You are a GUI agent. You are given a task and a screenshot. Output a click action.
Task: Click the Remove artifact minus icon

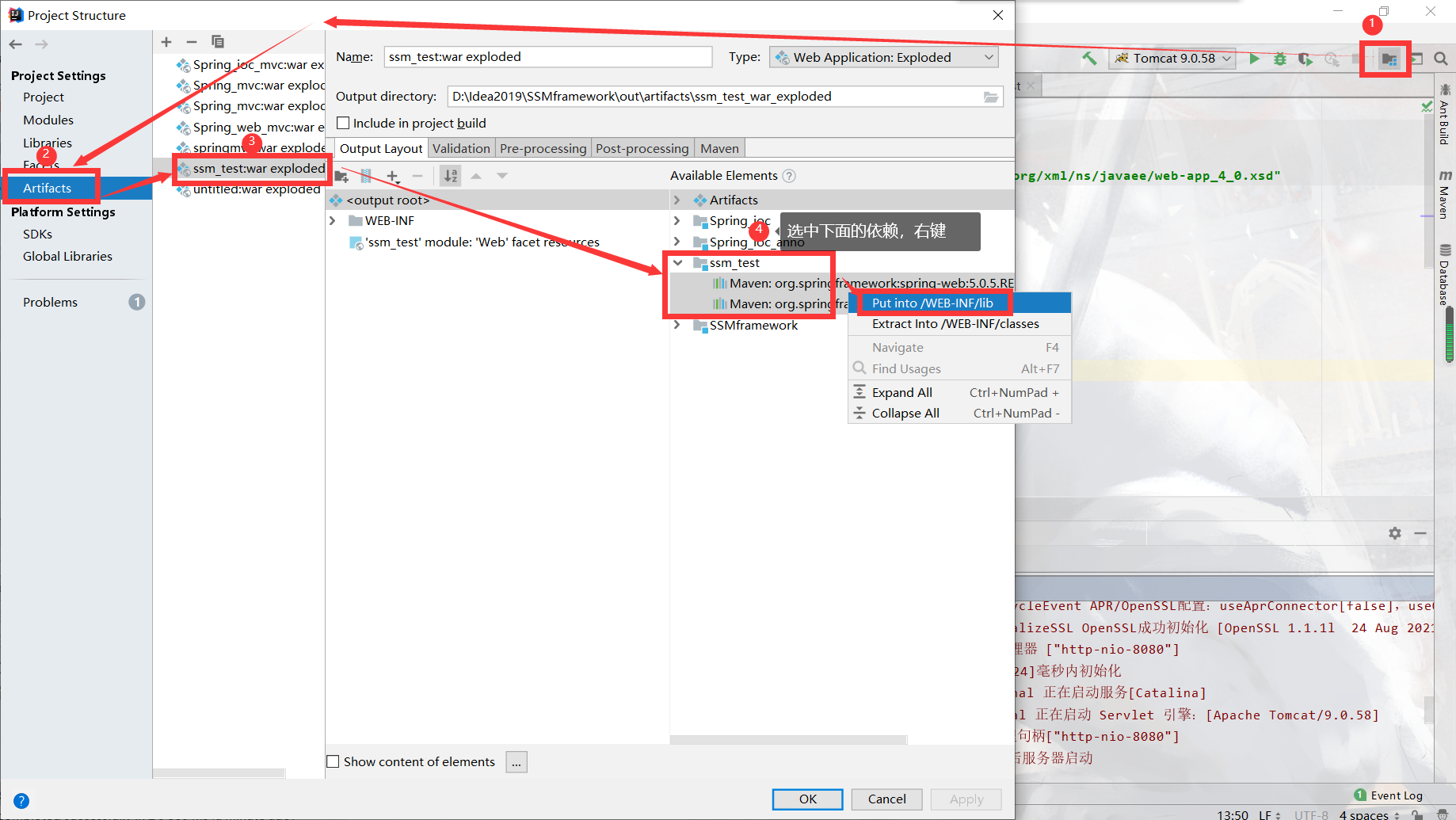click(192, 42)
